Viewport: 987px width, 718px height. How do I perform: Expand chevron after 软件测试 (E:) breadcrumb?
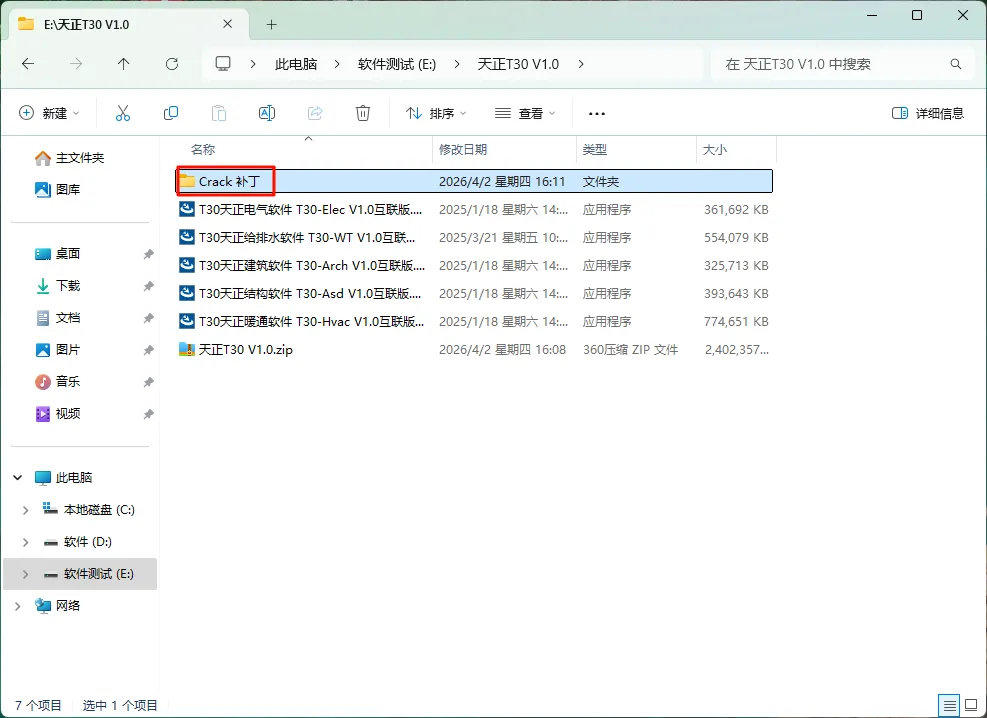click(456, 64)
